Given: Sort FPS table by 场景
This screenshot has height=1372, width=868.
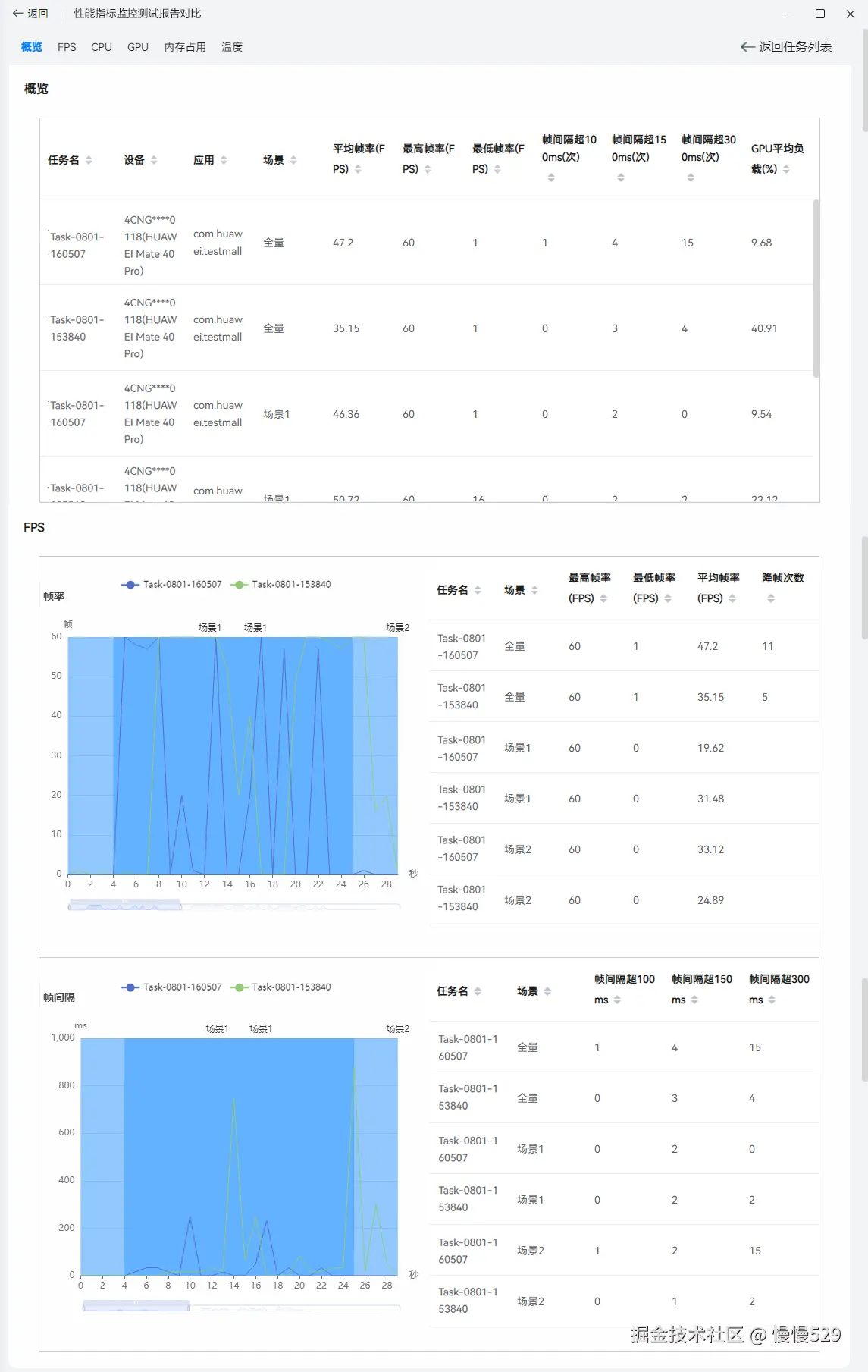Looking at the screenshot, I should pos(534,590).
